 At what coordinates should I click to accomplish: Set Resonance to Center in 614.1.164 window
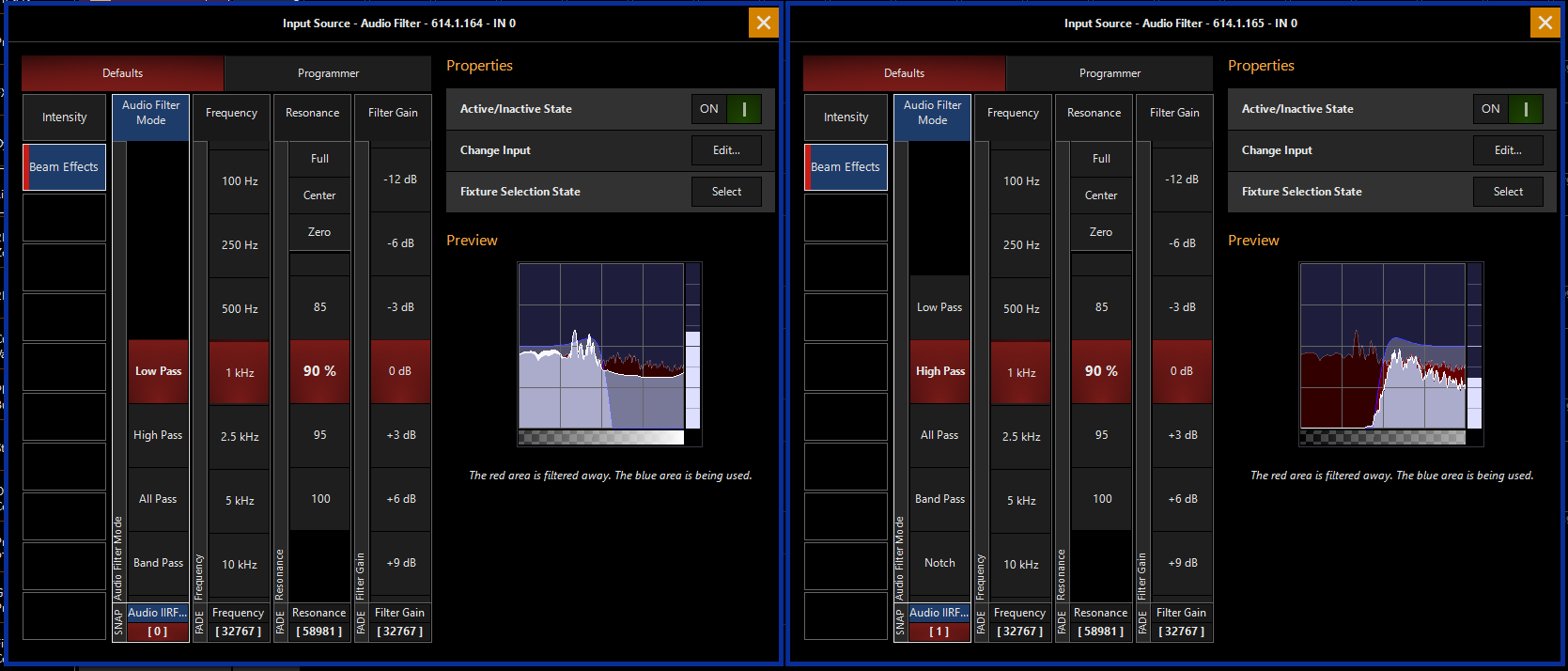pyautogui.click(x=319, y=195)
